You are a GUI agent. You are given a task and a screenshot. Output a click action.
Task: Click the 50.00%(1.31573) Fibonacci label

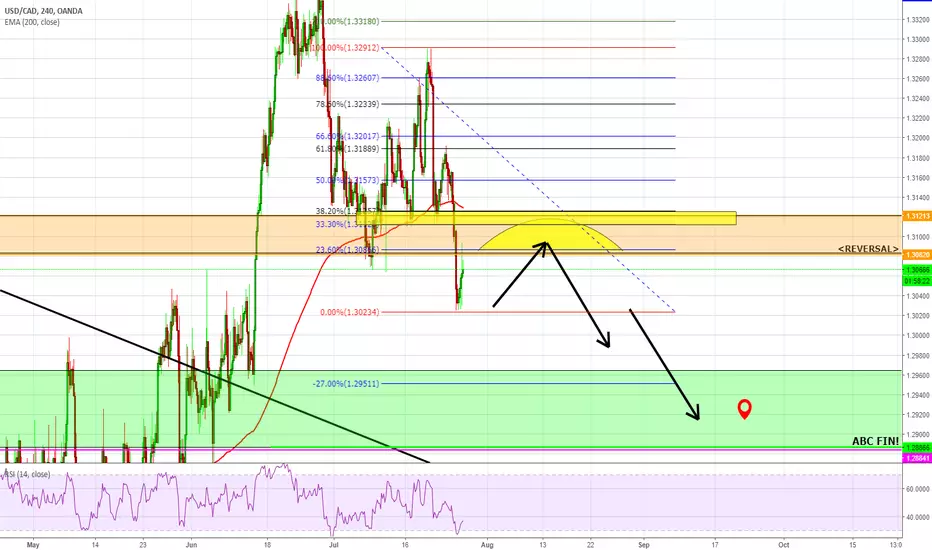[x=347, y=180]
